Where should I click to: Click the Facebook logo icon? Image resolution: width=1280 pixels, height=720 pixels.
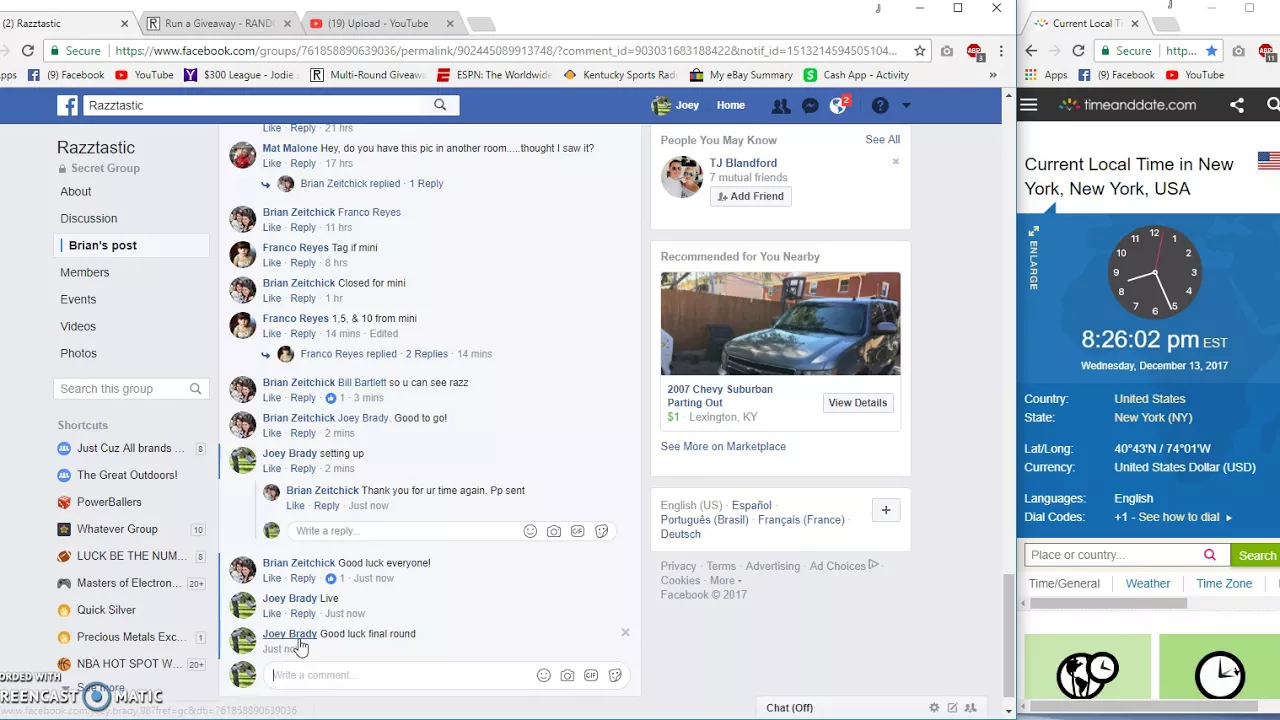coord(67,105)
